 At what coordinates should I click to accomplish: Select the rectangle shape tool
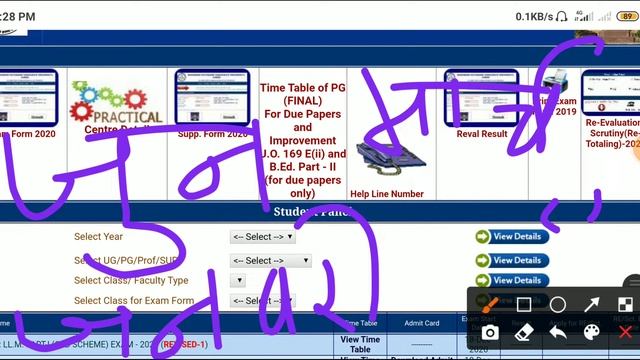[x=524, y=304]
